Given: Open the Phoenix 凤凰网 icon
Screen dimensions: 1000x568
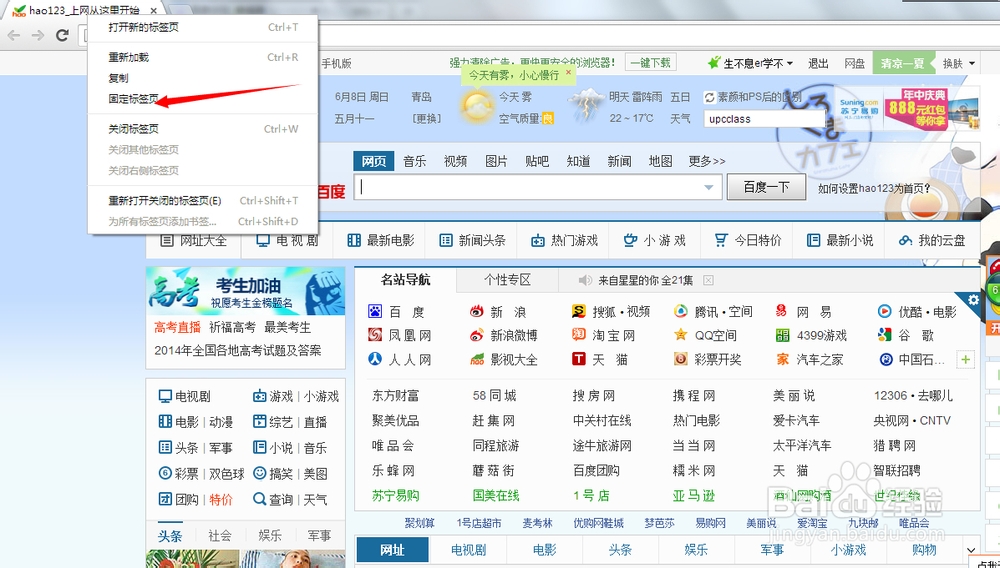Looking at the screenshot, I should click(375, 335).
